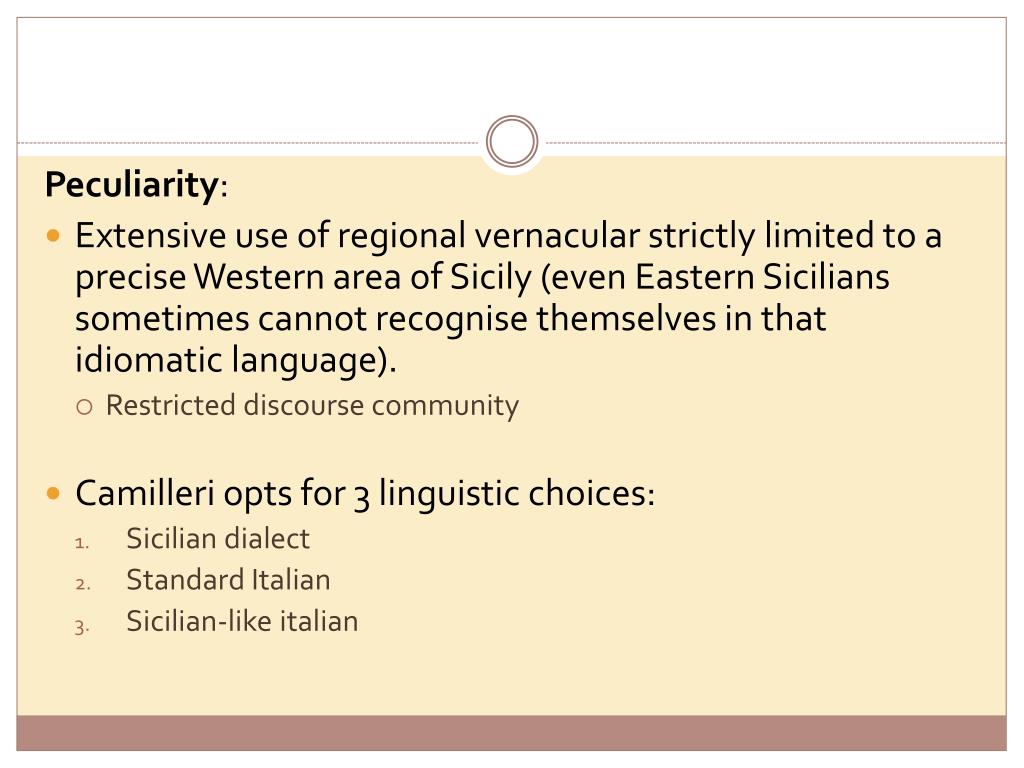
Task: Click the words 'Eastern Sicilians' in the paragraph
Action: pyautogui.click(x=761, y=277)
